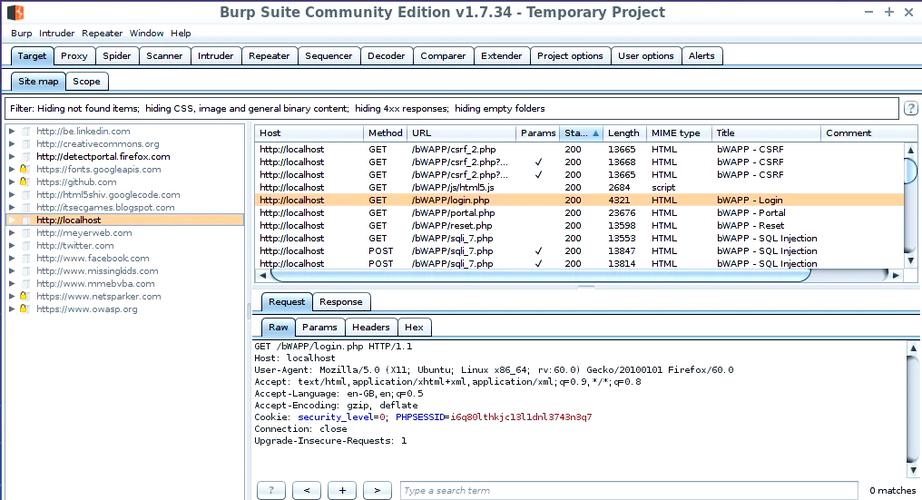Open the User options tab
The width and height of the screenshot is (922, 500).
coord(646,56)
